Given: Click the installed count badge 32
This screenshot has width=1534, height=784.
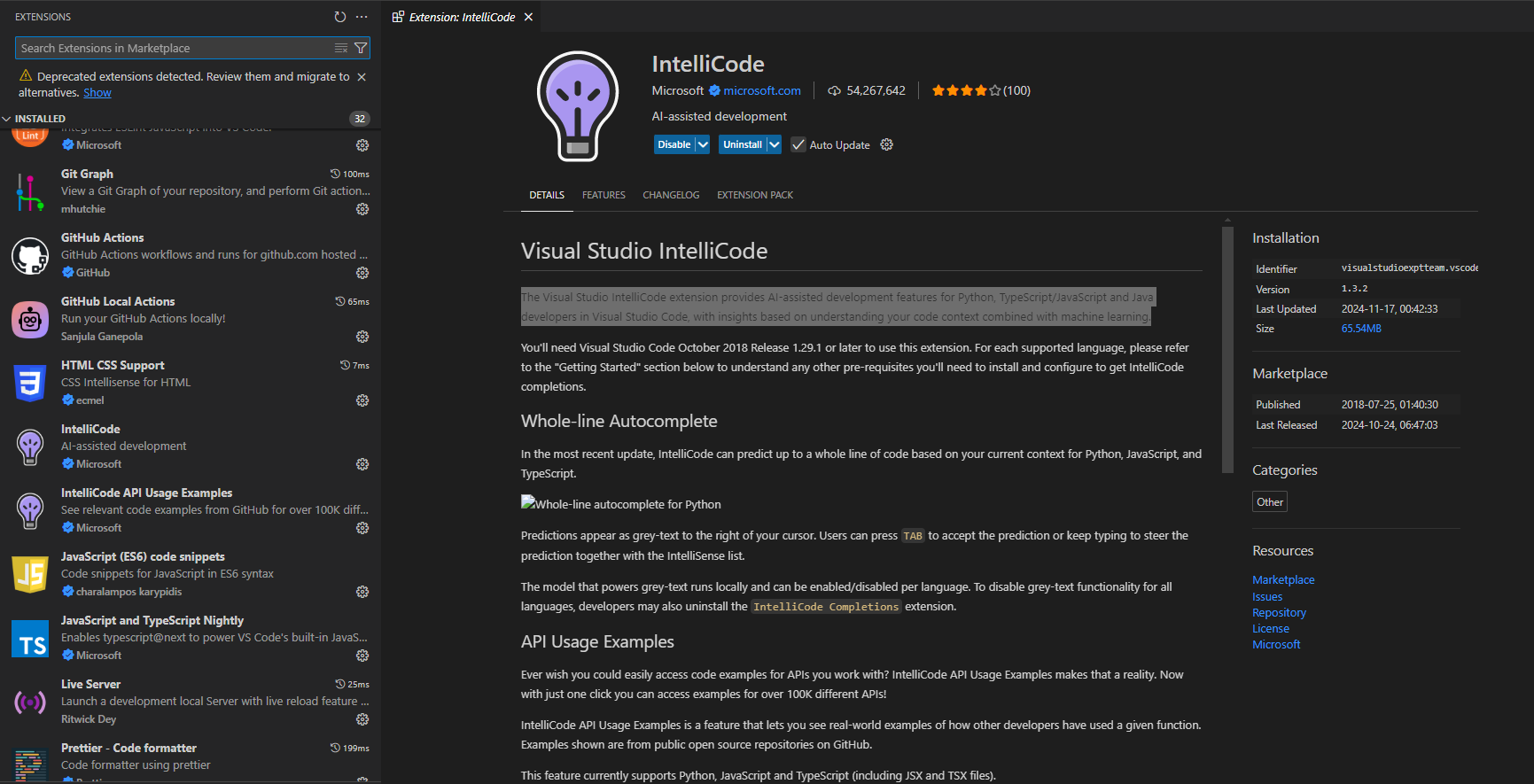Looking at the screenshot, I should click(360, 119).
